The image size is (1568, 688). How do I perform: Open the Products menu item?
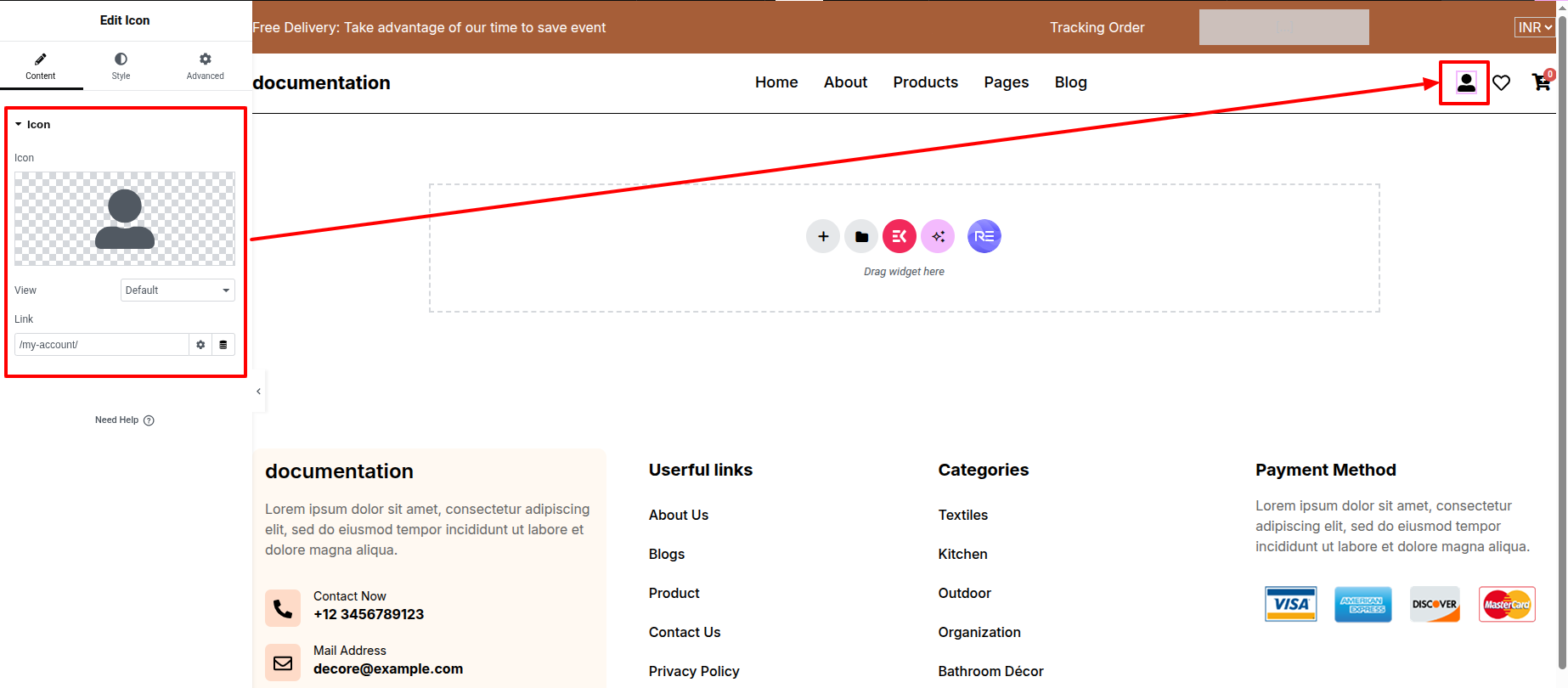click(925, 82)
